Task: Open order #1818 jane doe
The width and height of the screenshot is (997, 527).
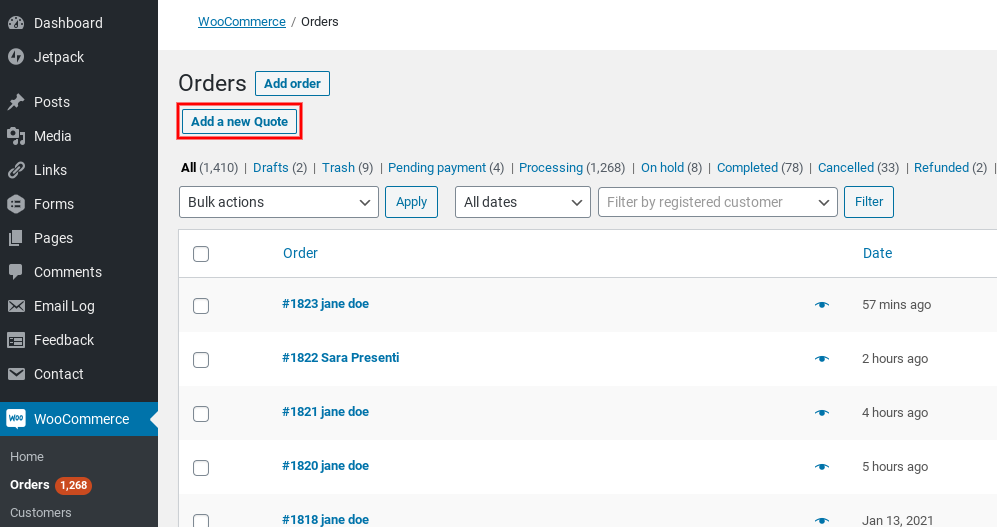Action: pyautogui.click(x=326, y=519)
